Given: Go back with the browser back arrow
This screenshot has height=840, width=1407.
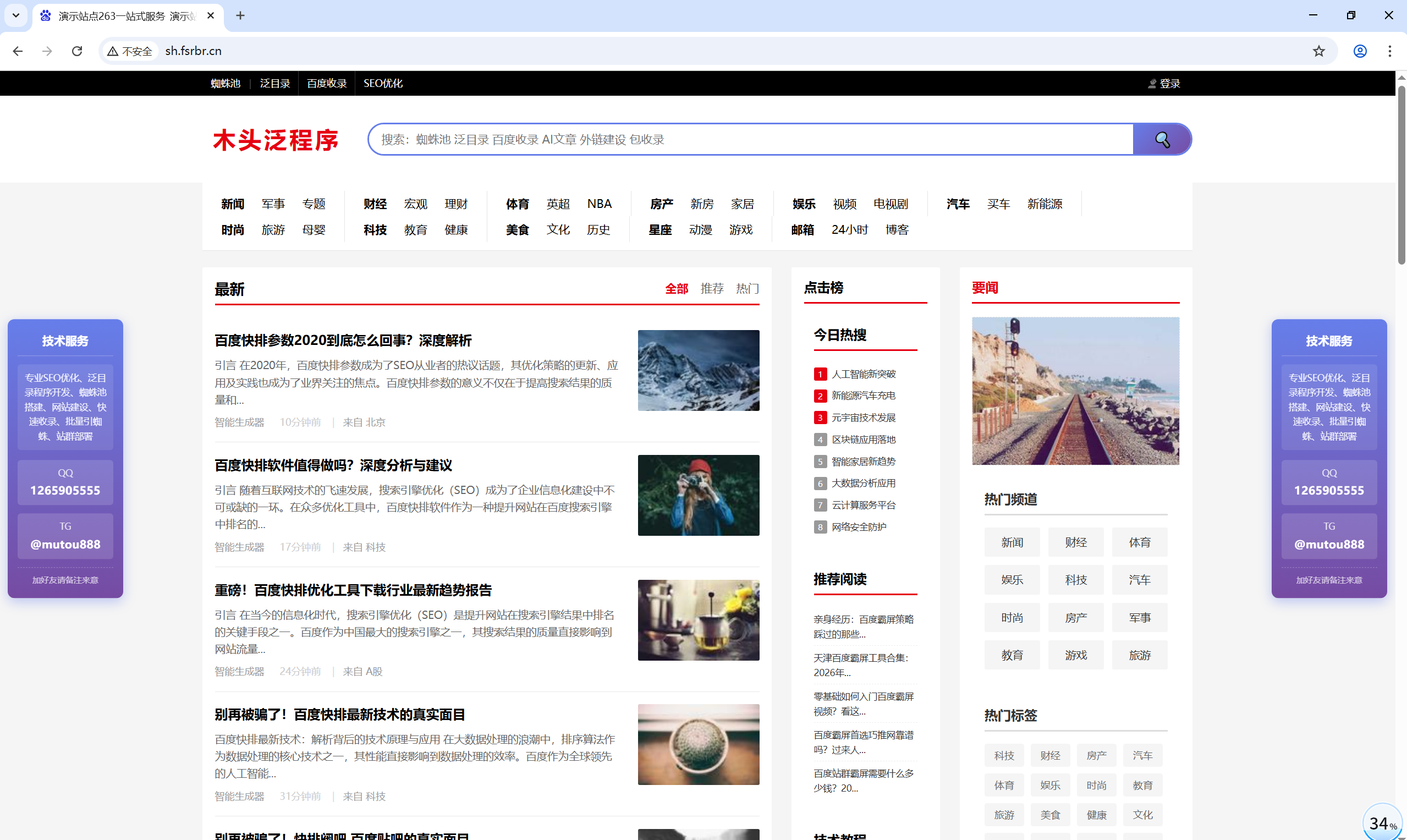Looking at the screenshot, I should 18,51.
